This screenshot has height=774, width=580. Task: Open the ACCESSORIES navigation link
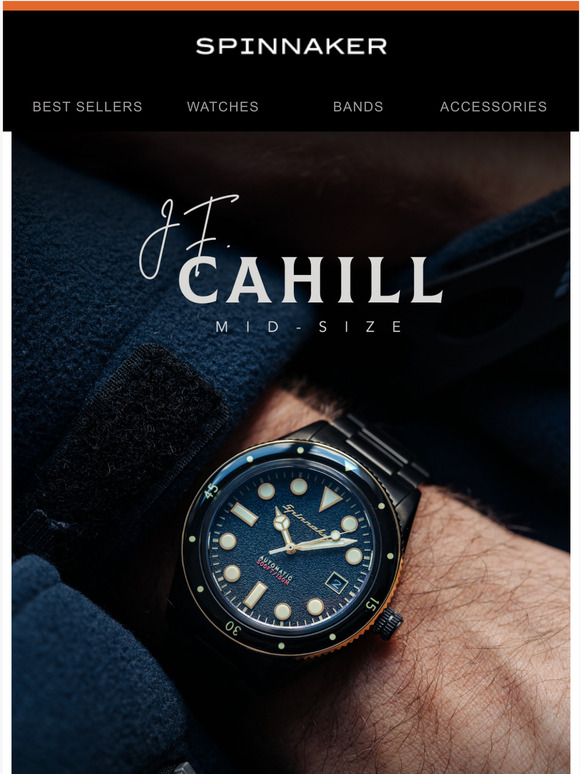pyautogui.click(x=493, y=107)
